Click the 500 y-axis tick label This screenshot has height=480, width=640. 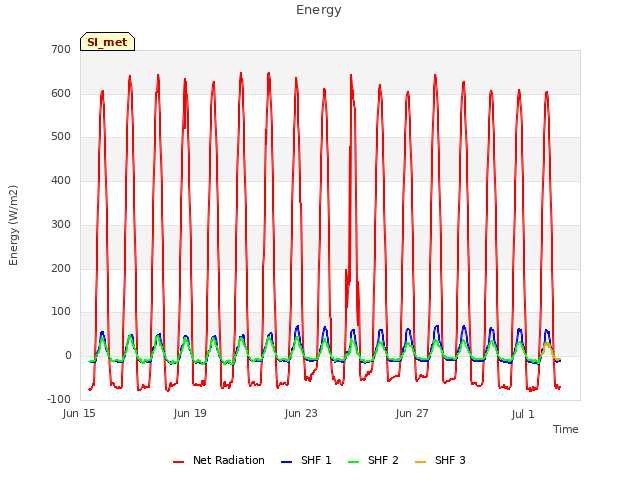pyautogui.click(x=61, y=137)
